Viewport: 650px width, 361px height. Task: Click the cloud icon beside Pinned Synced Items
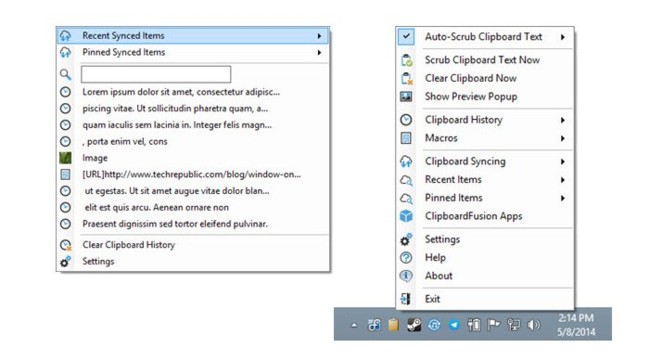click(x=65, y=52)
